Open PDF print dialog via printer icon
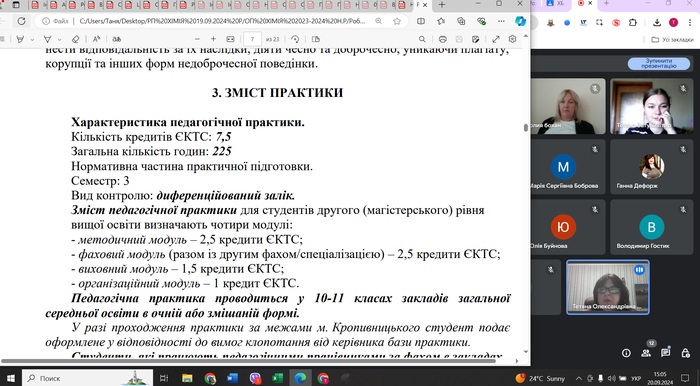The height and width of the screenshot is (386, 700). pos(442,39)
